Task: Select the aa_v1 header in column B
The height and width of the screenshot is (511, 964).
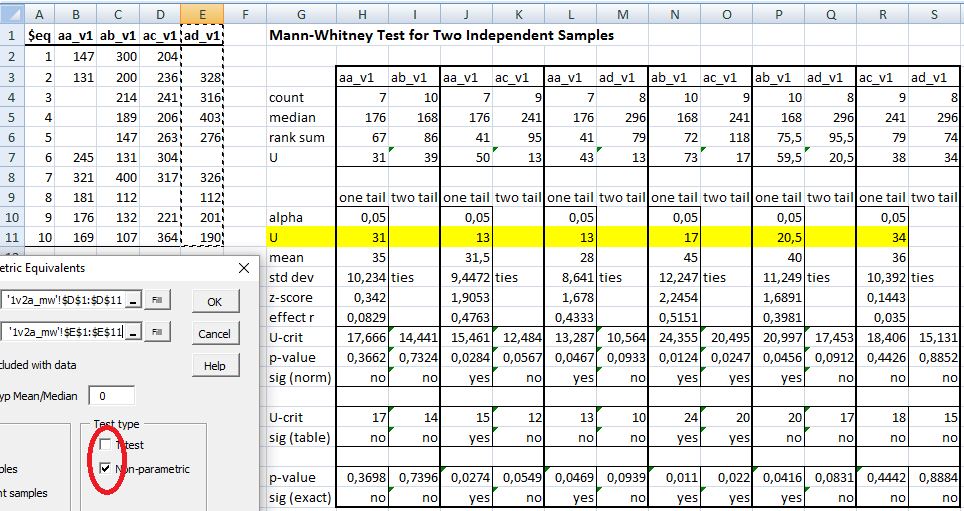Action: 76,35
